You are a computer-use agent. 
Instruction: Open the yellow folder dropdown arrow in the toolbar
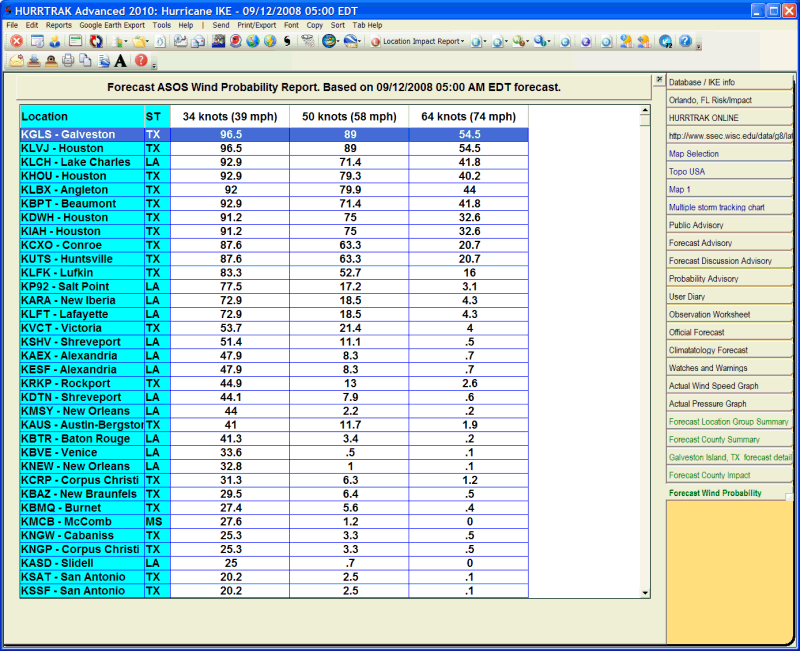click(149, 42)
